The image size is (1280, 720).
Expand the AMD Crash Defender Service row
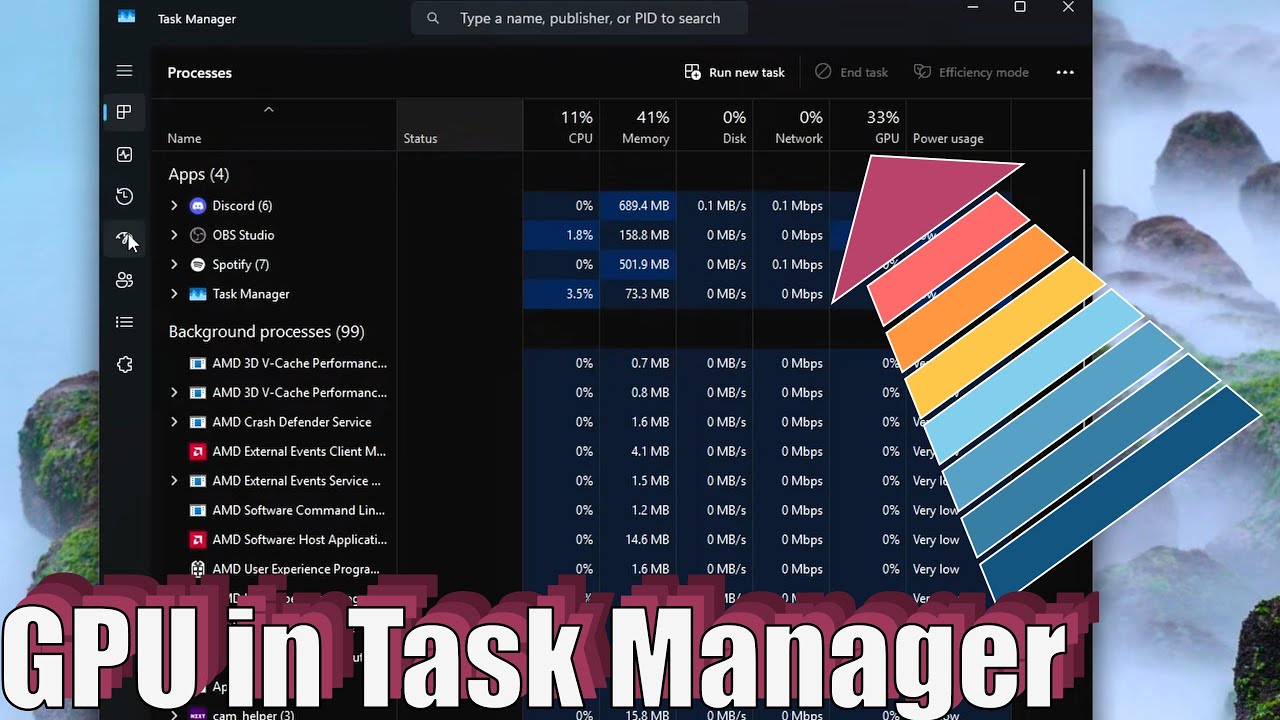[x=174, y=422]
